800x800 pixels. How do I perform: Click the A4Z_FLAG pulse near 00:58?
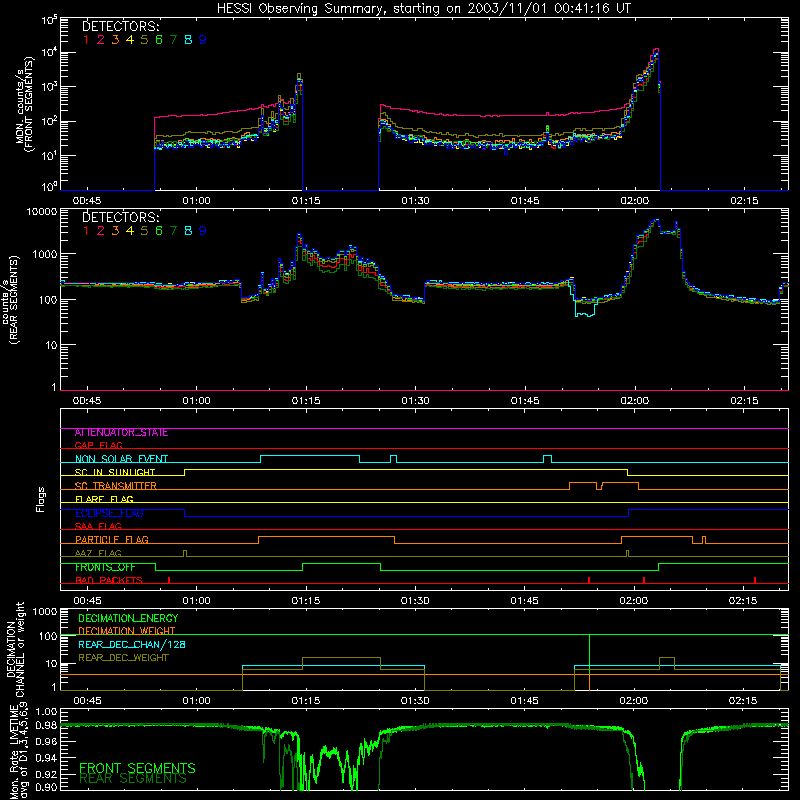coord(185,554)
